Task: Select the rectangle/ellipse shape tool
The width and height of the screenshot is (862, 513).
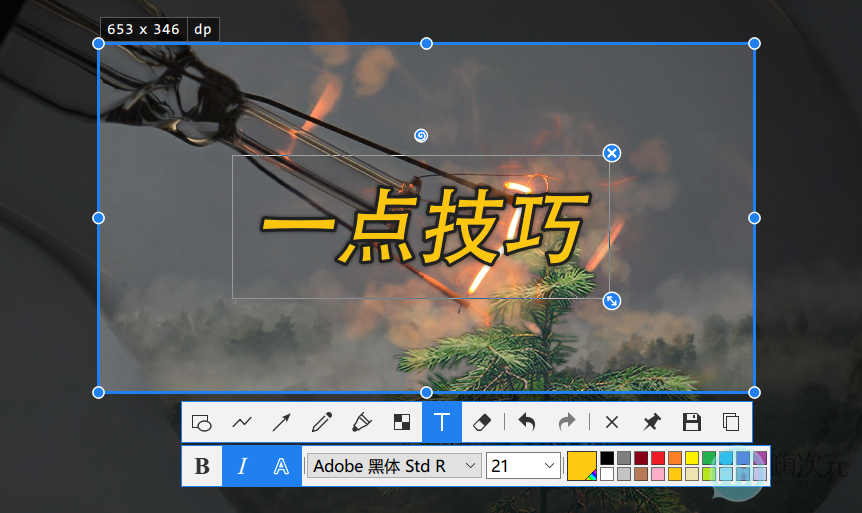Action: pyautogui.click(x=202, y=423)
